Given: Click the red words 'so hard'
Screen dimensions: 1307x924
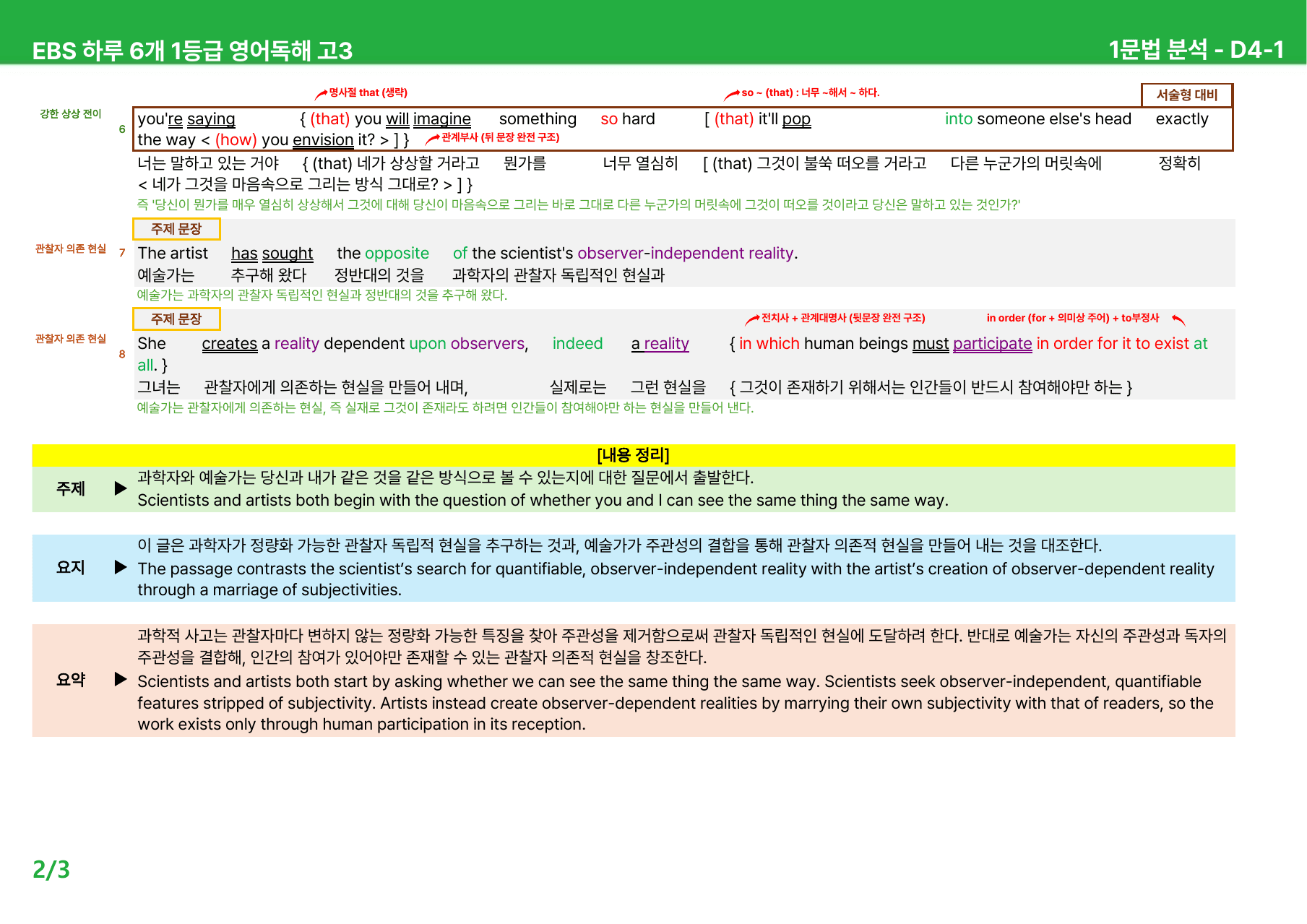Looking at the screenshot, I should 628,118.
